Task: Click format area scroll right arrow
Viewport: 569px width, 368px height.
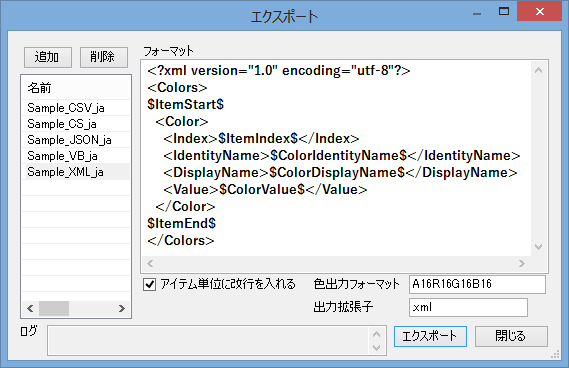Action: pyautogui.click(x=522, y=263)
